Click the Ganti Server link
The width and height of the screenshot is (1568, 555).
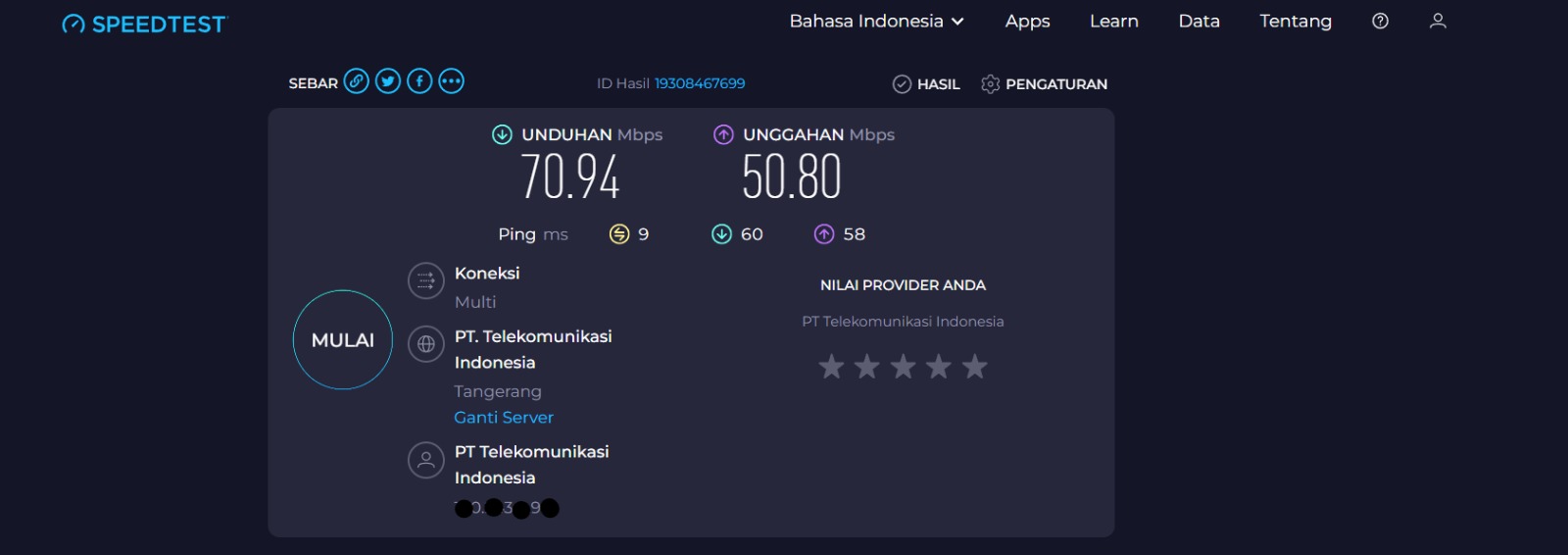[x=504, y=417]
